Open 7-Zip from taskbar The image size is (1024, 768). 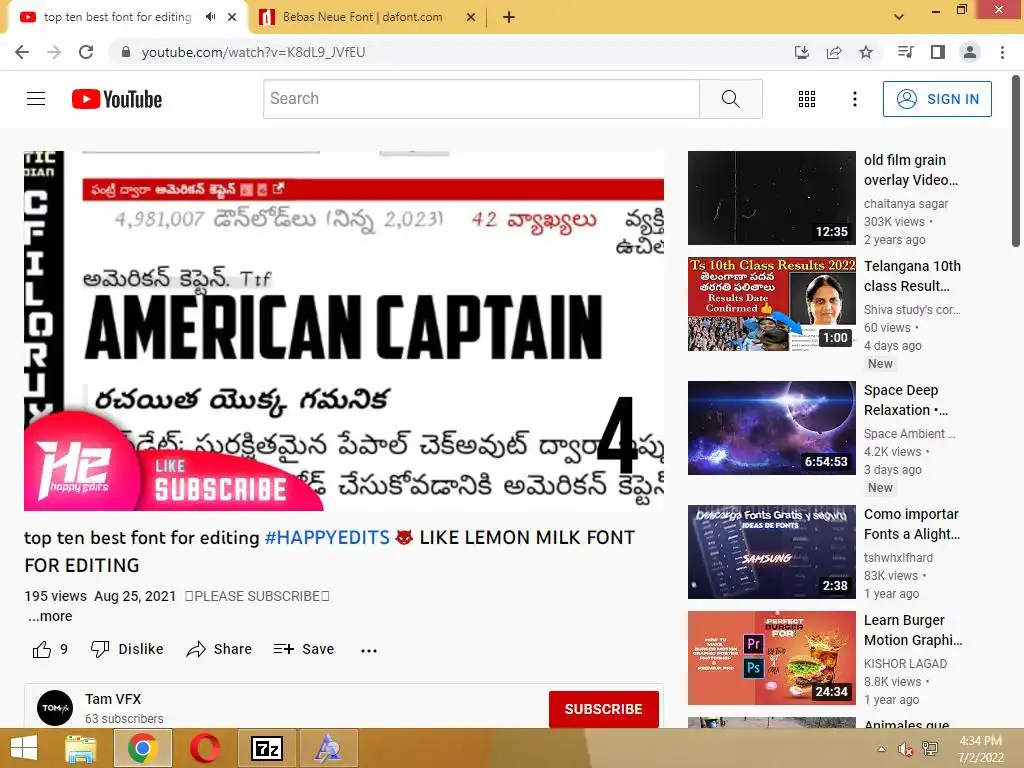coord(266,748)
